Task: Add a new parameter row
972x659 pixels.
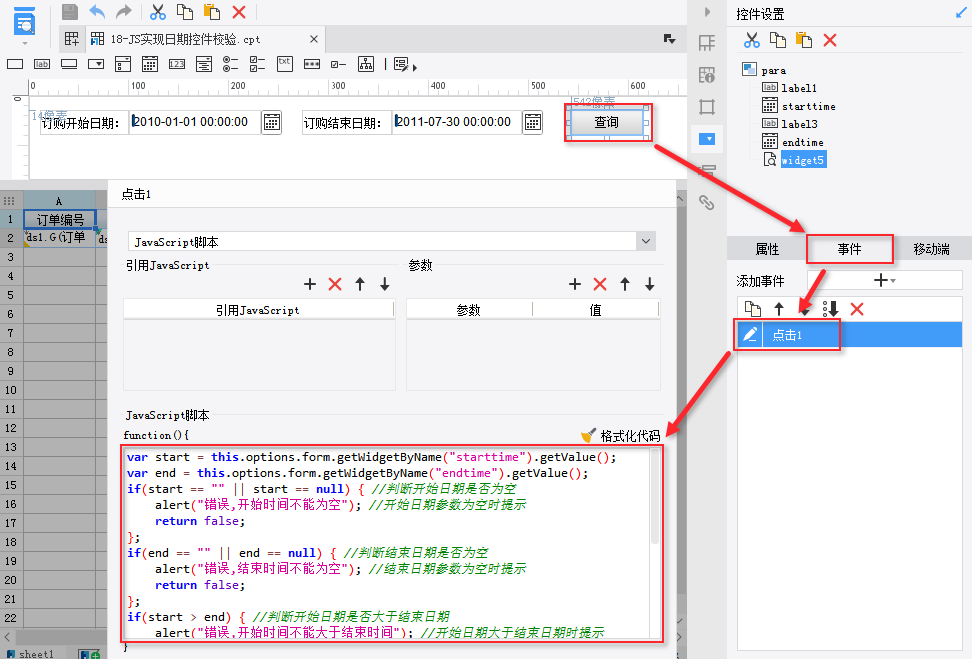Action: (575, 284)
